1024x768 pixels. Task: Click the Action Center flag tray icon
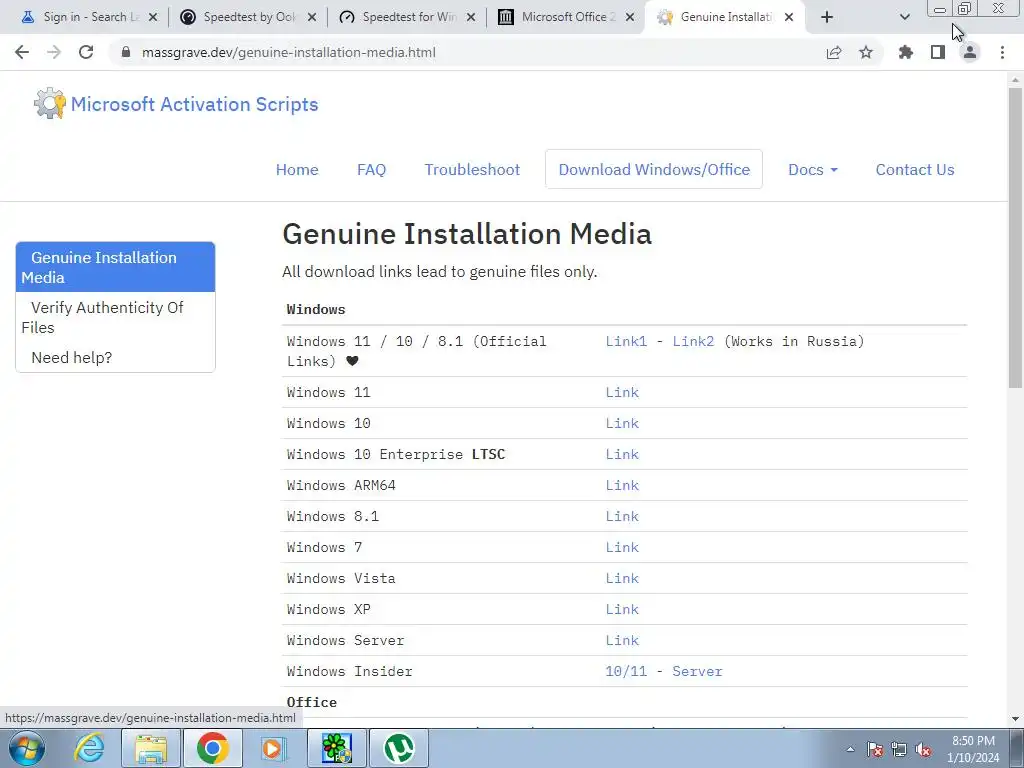point(875,749)
